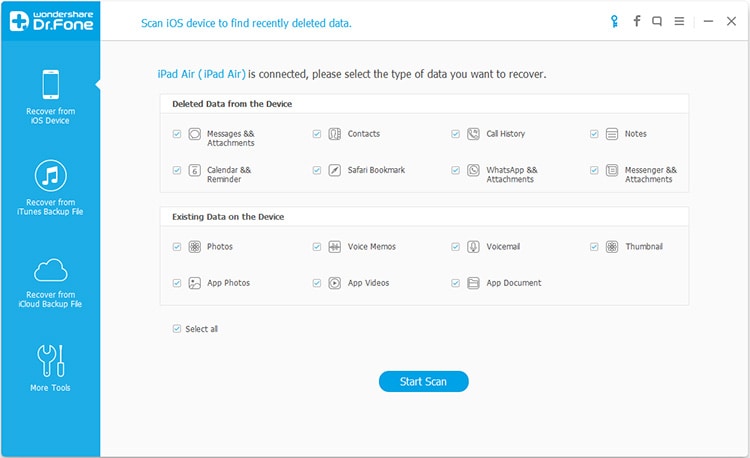Click the WhatsApp && Attachments icon
This screenshot has width=750, height=458.
473,171
